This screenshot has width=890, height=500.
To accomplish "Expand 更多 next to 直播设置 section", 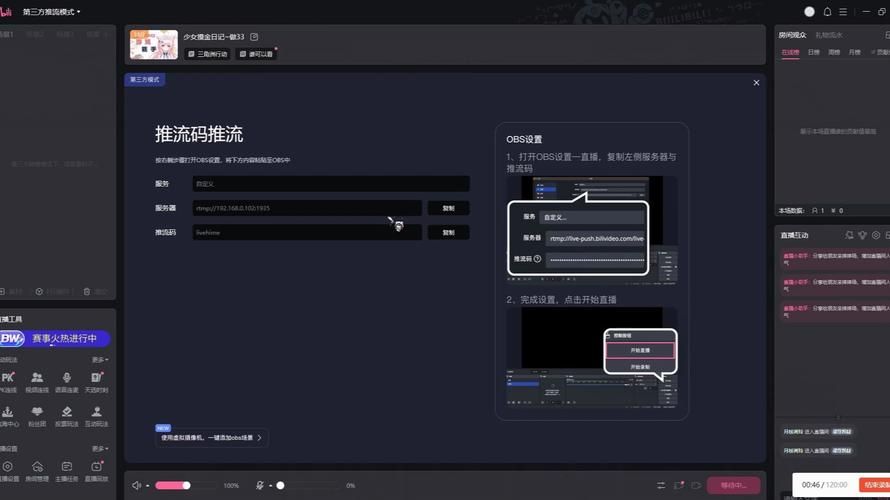I will tap(100, 449).
